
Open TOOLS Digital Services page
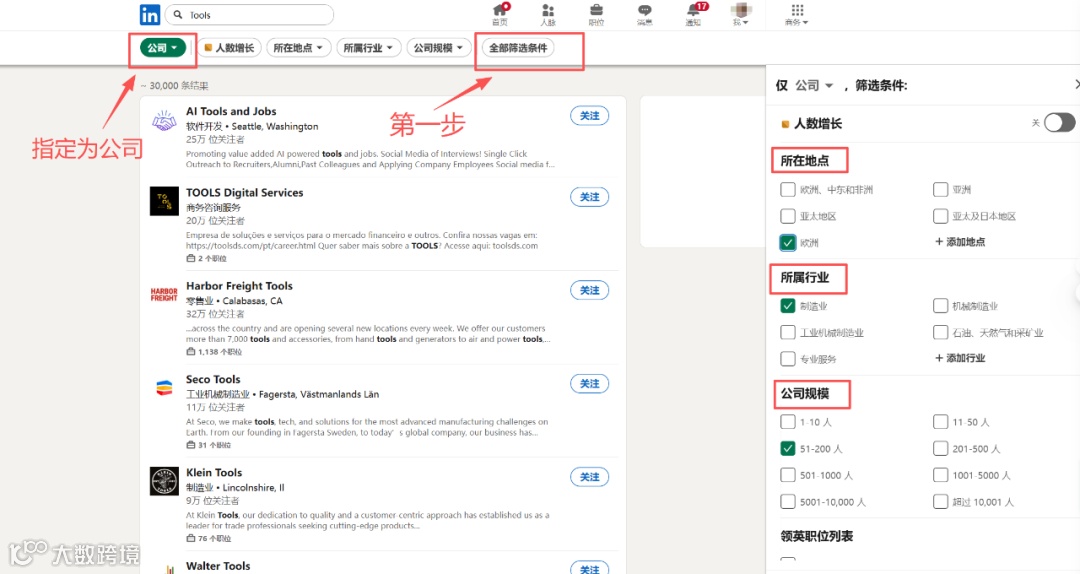pyautogui.click(x=245, y=192)
